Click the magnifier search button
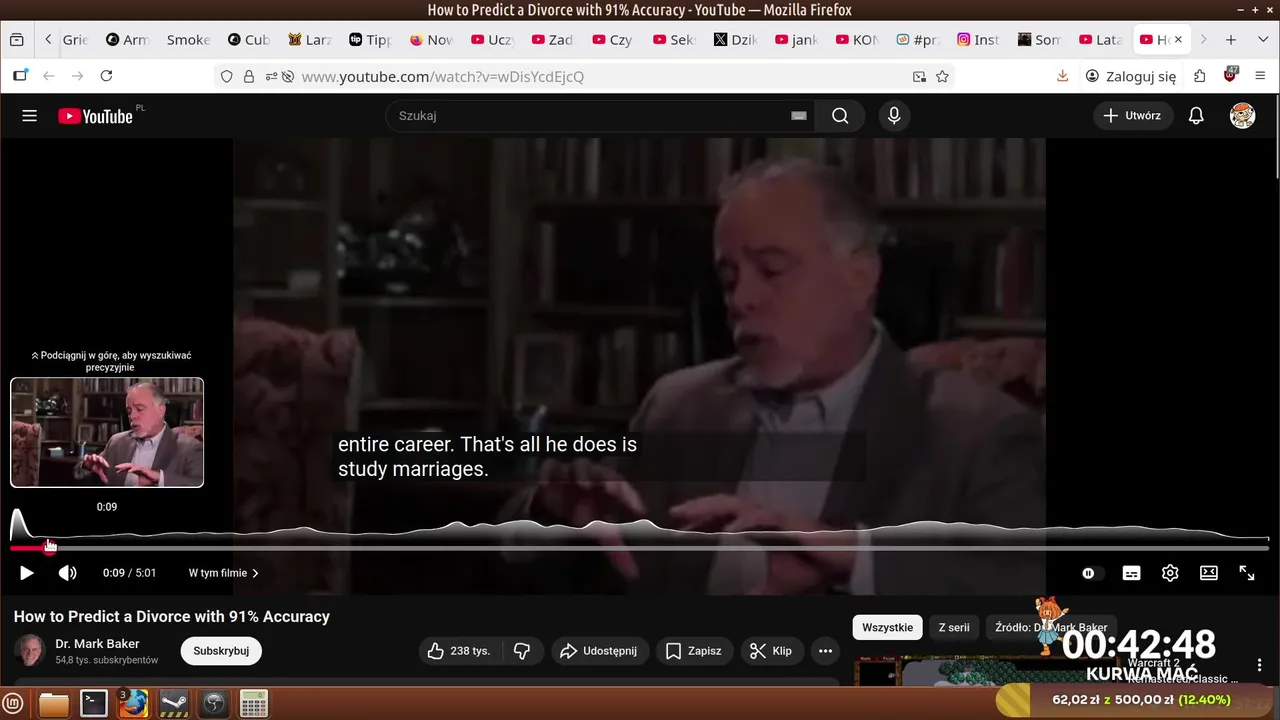This screenshot has width=1280, height=720. click(x=840, y=116)
